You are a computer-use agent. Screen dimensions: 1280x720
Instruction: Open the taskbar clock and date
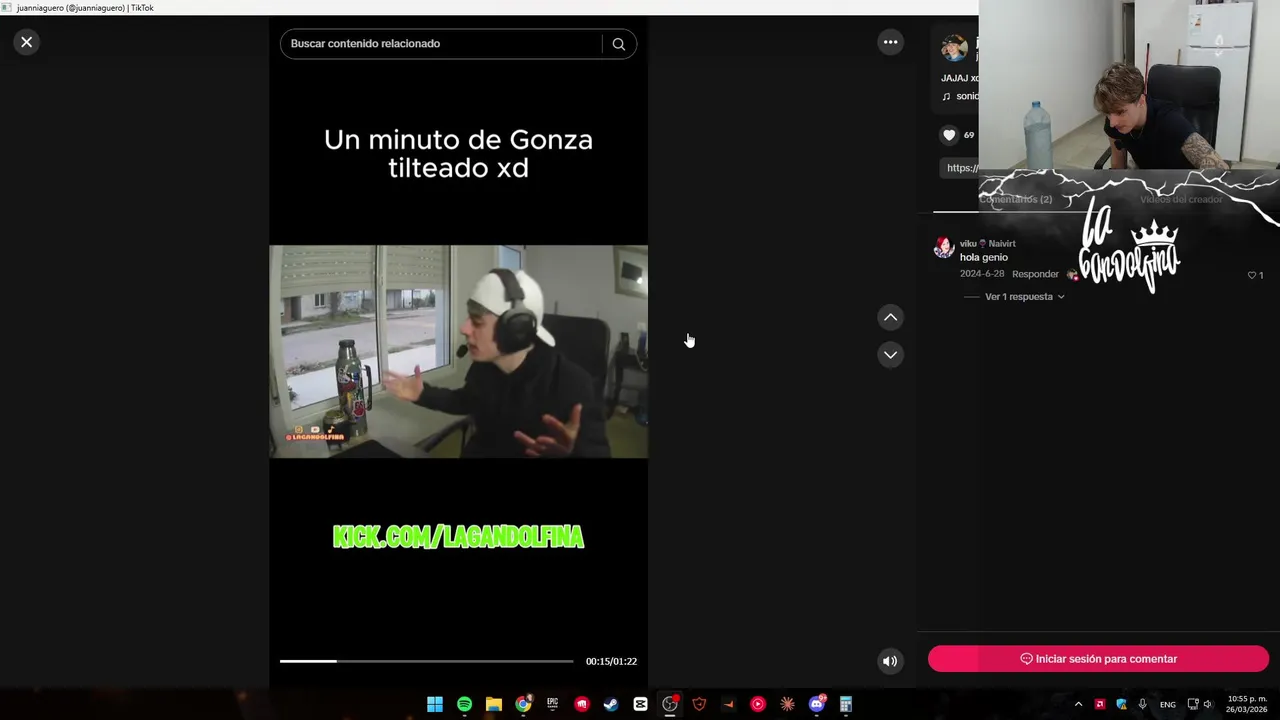(x=1247, y=704)
